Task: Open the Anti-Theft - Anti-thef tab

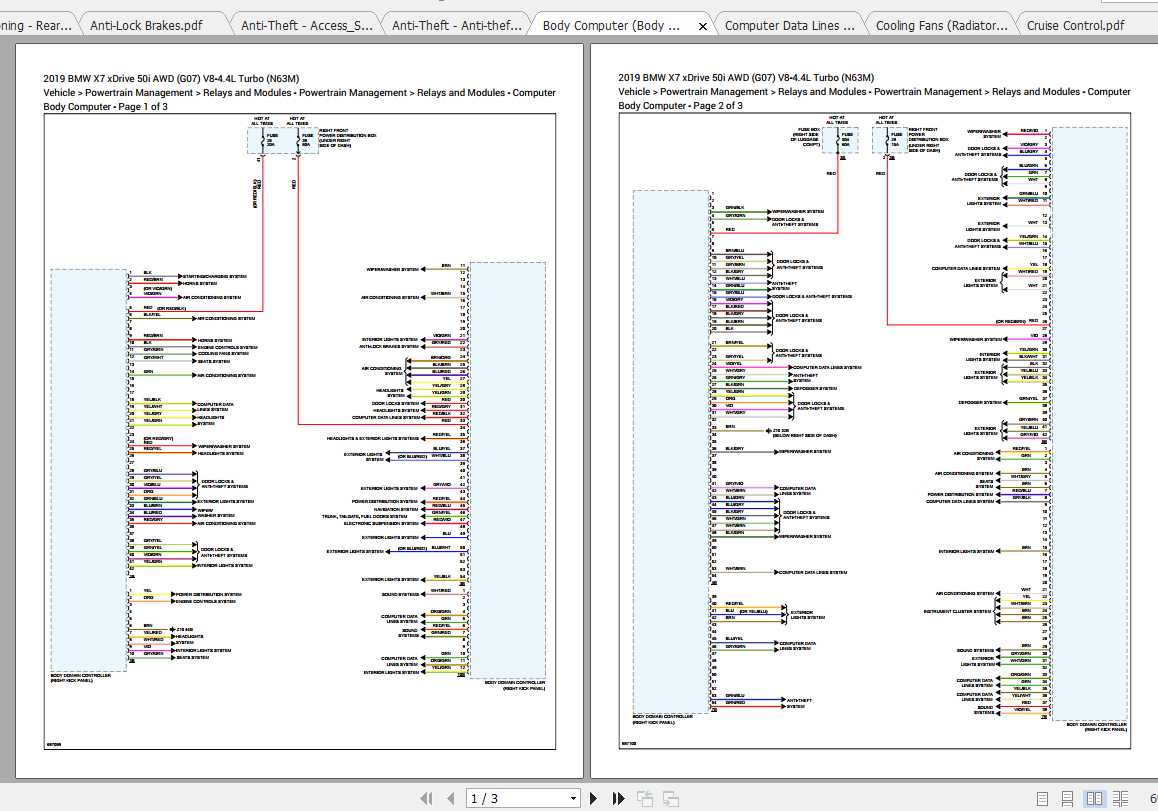Action: click(x=456, y=25)
